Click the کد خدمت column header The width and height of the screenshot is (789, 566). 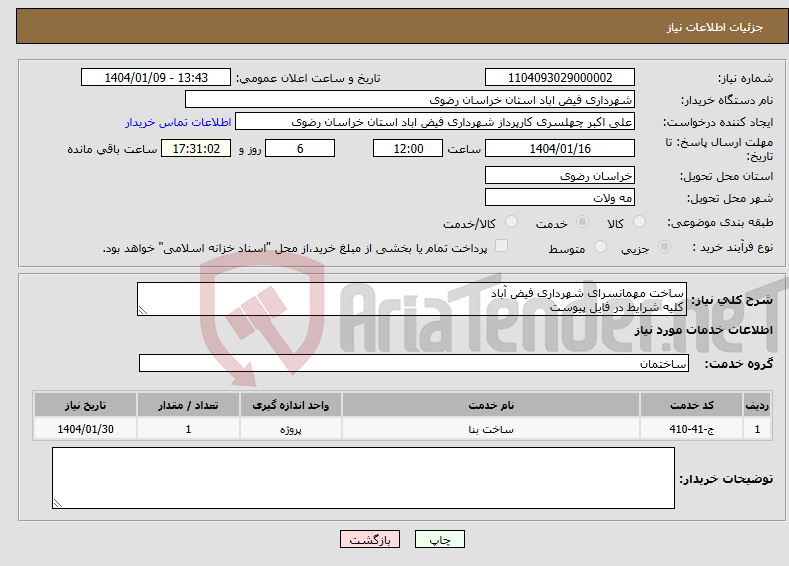(x=691, y=405)
